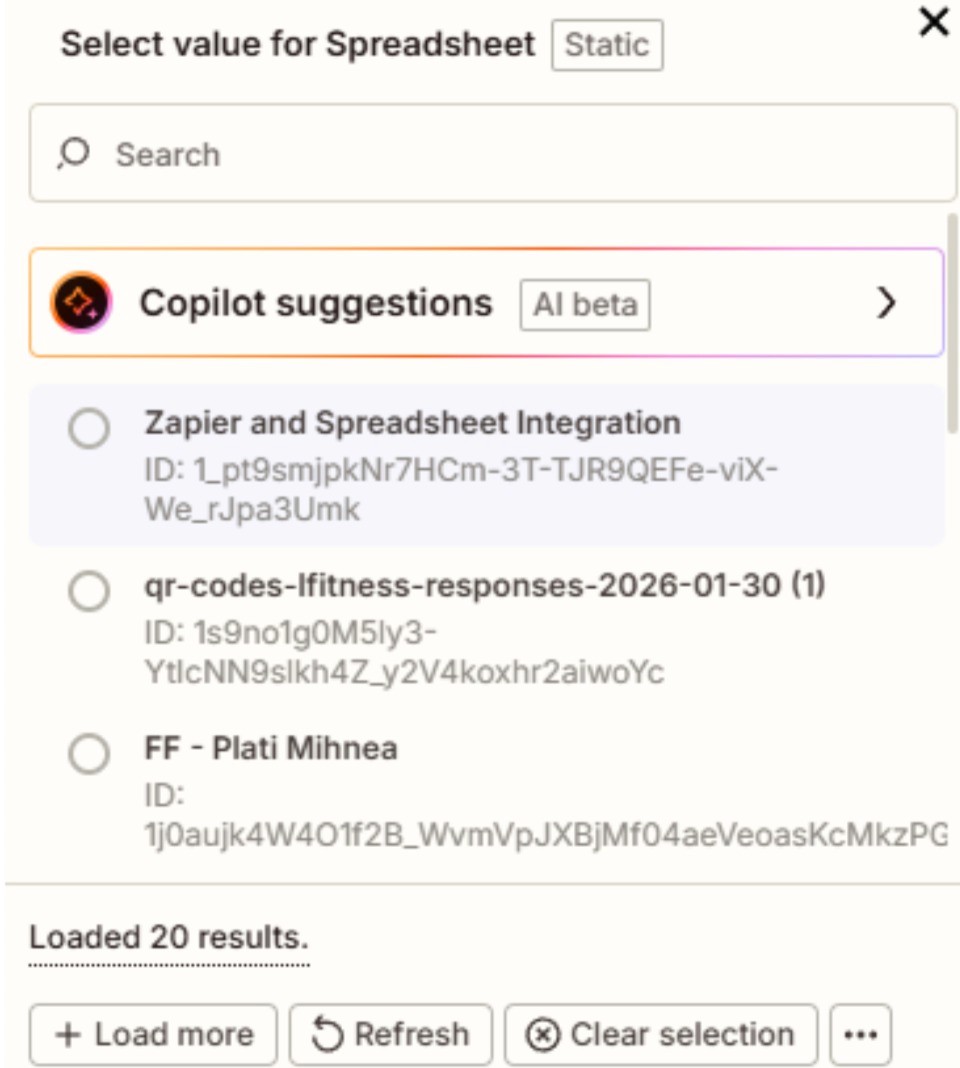Click the Static mode badge
Image resolution: width=960 pixels, height=1068 pixels.
(x=607, y=45)
